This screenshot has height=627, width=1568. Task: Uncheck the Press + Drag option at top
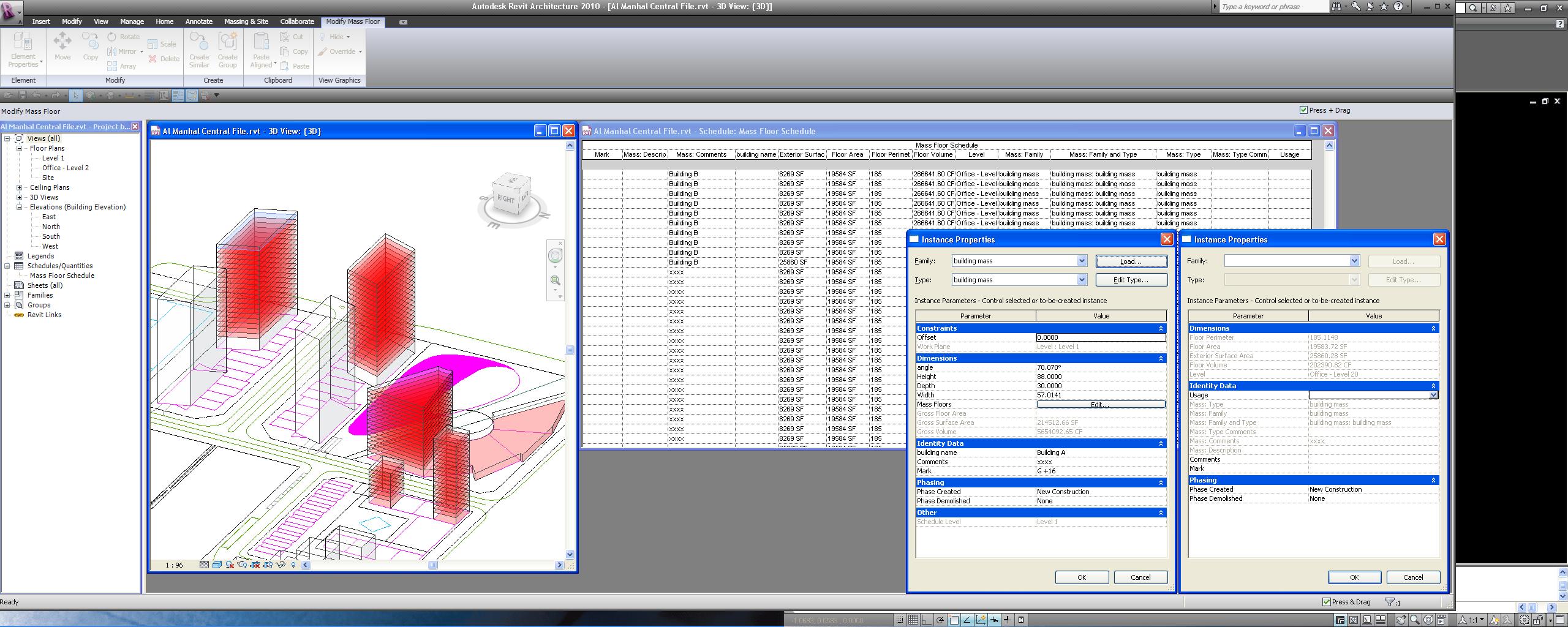coord(1303,110)
